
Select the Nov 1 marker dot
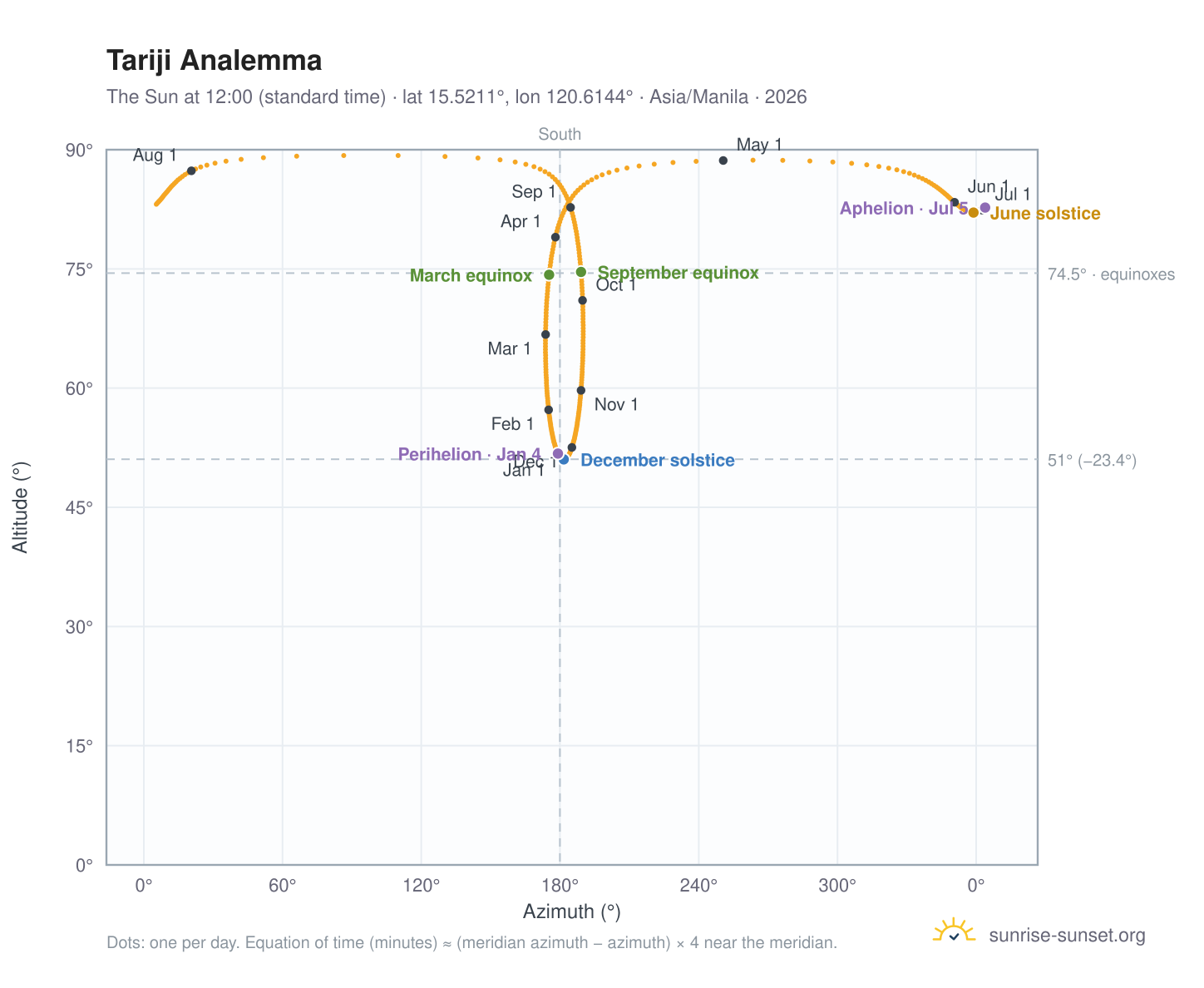(x=581, y=390)
